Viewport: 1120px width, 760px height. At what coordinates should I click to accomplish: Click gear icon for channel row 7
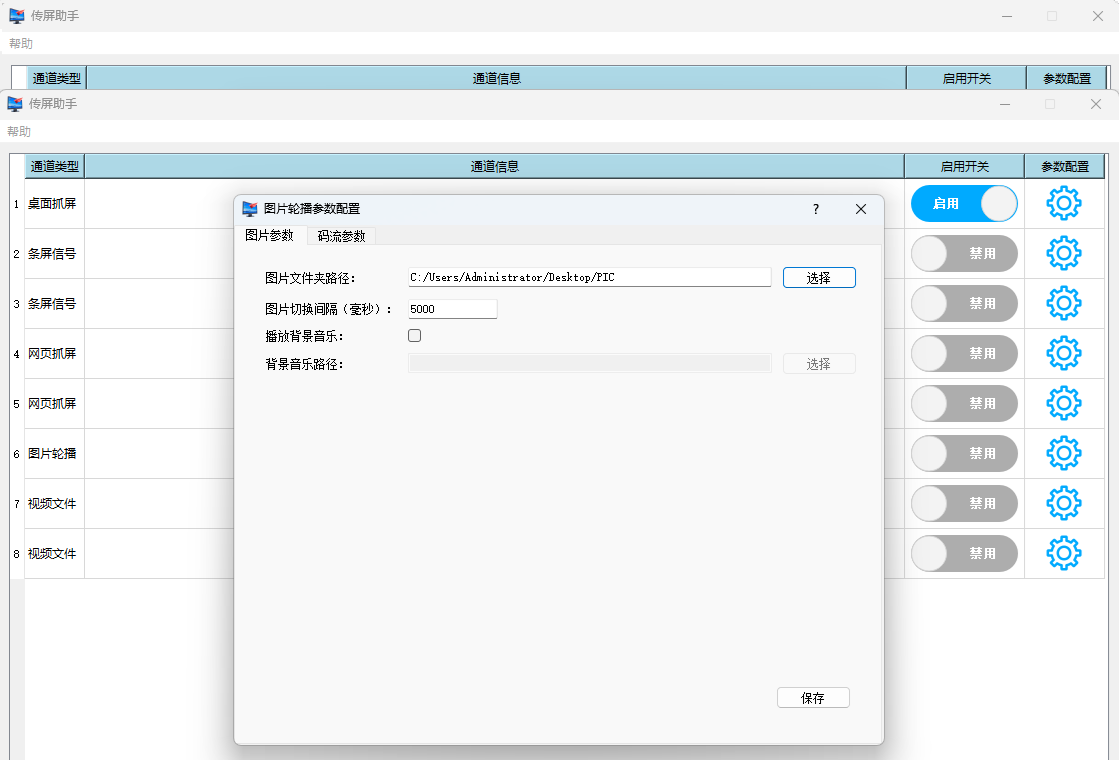[x=1063, y=504]
